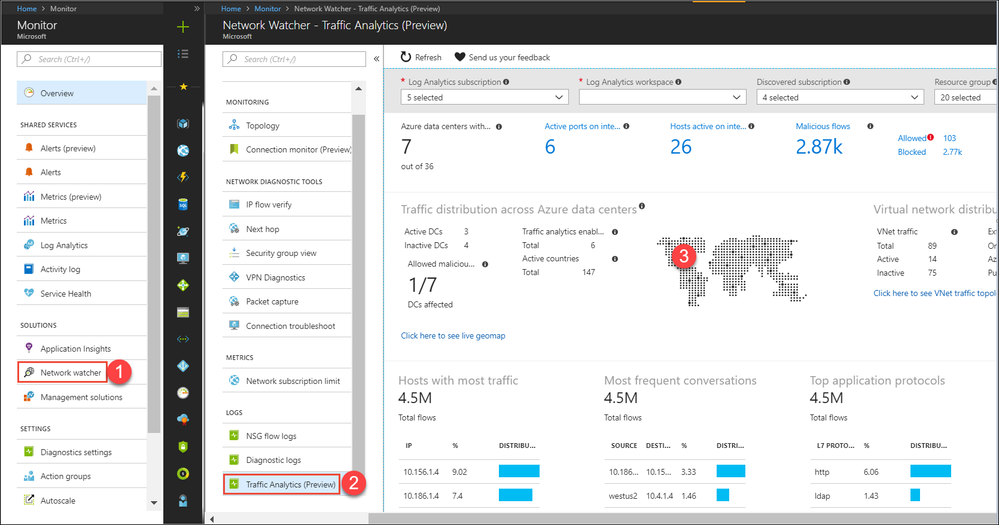Click the yellow favorites star icon
999x525 pixels.
183,86
